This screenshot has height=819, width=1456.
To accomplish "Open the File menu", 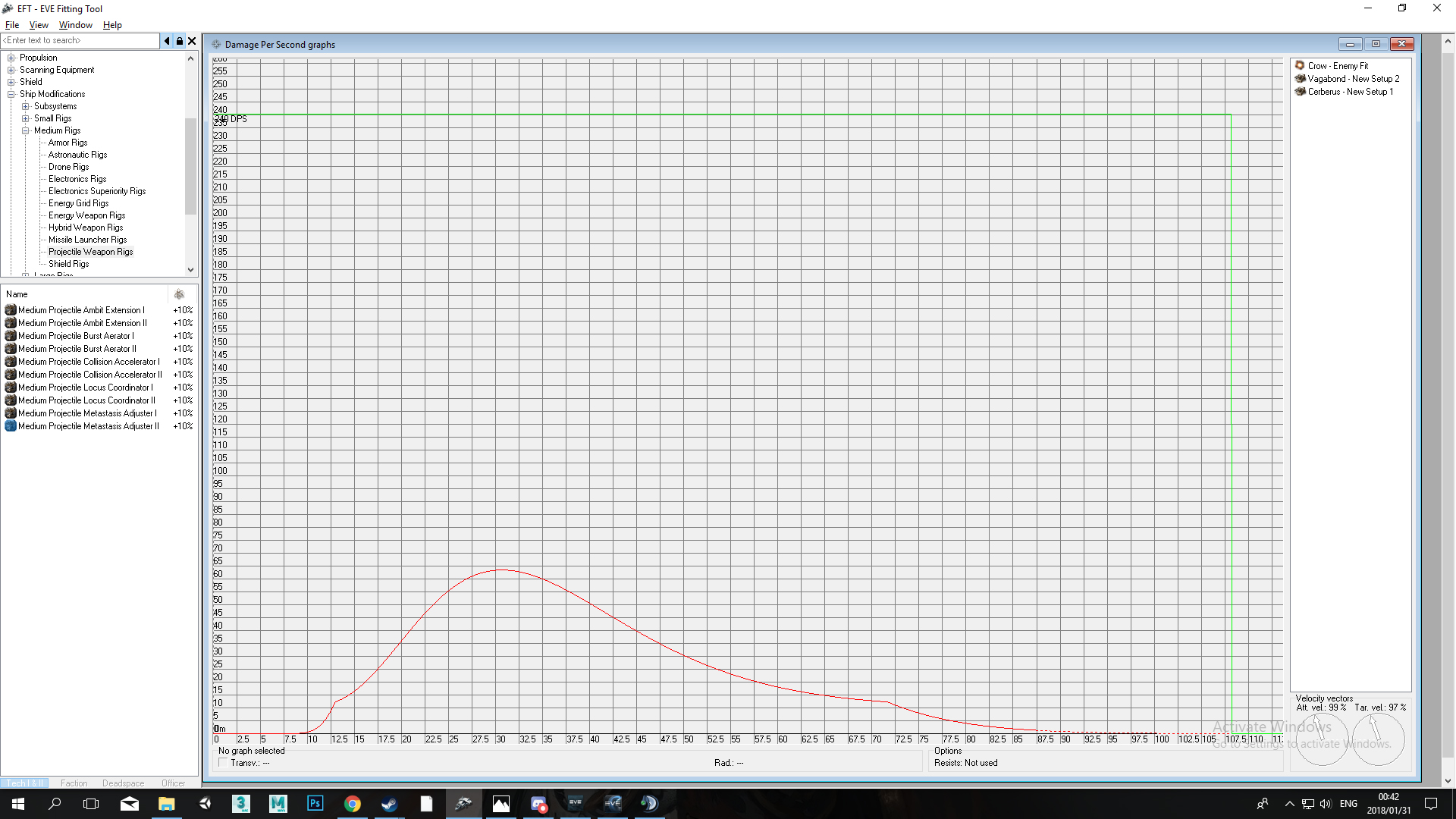I will click(12, 25).
